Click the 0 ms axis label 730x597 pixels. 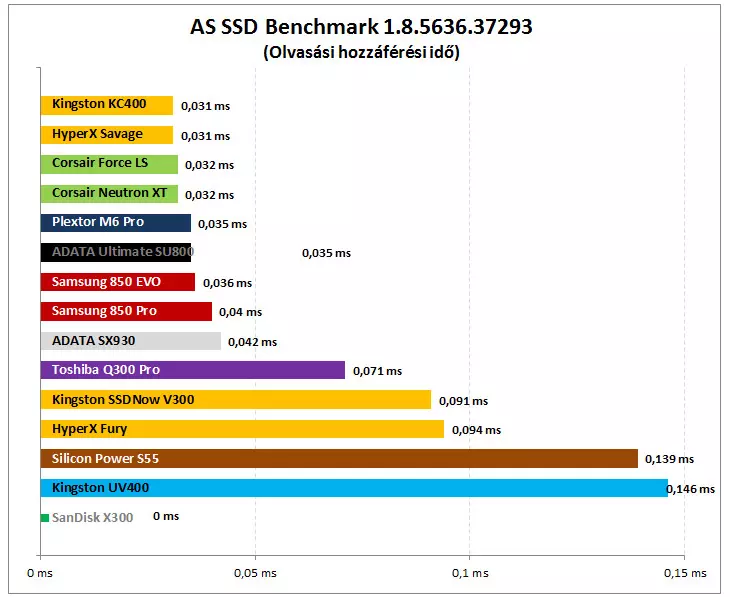click(x=40, y=573)
